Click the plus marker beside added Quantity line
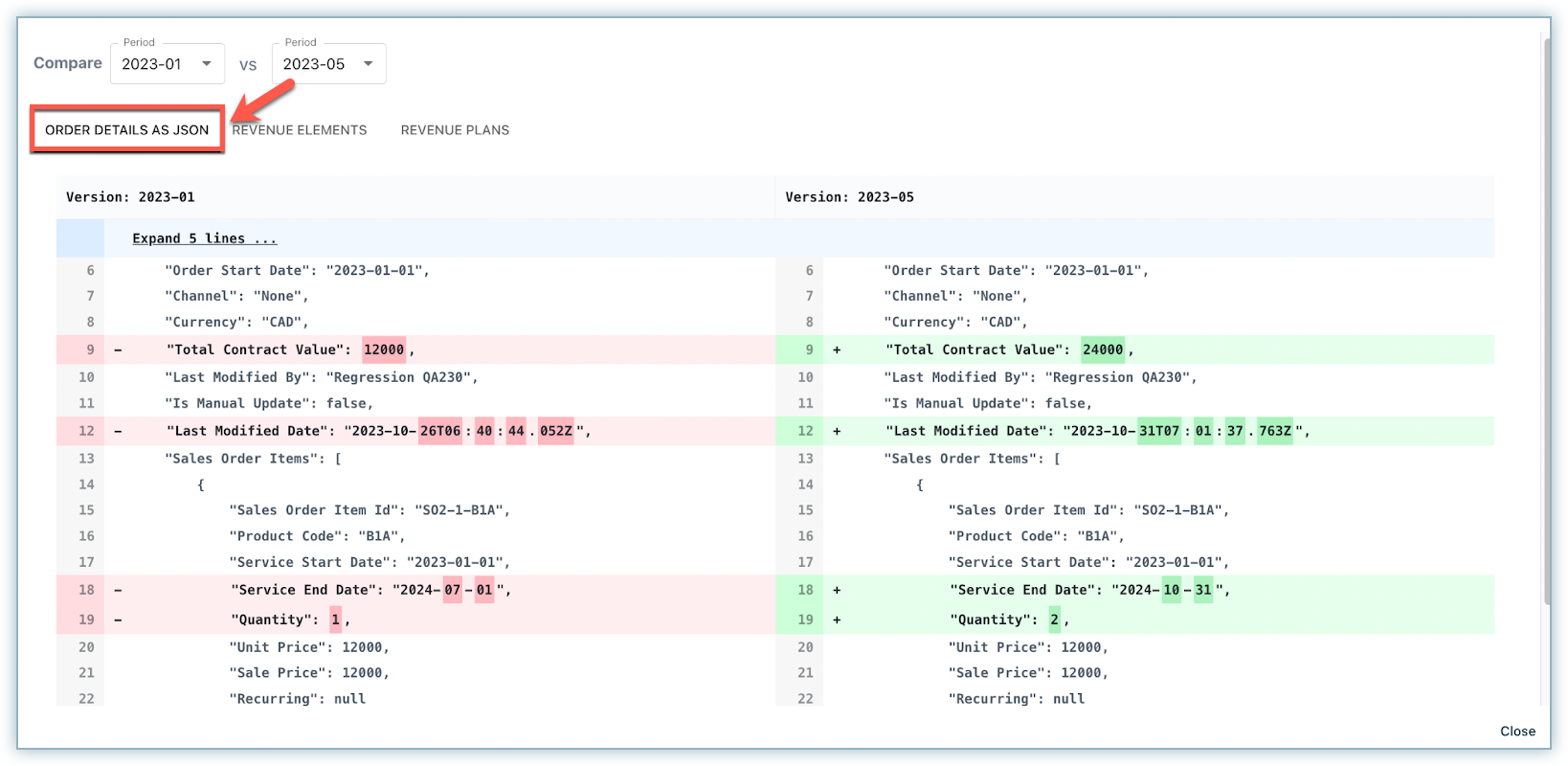This screenshot has height=766, width=1568. pos(837,620)
